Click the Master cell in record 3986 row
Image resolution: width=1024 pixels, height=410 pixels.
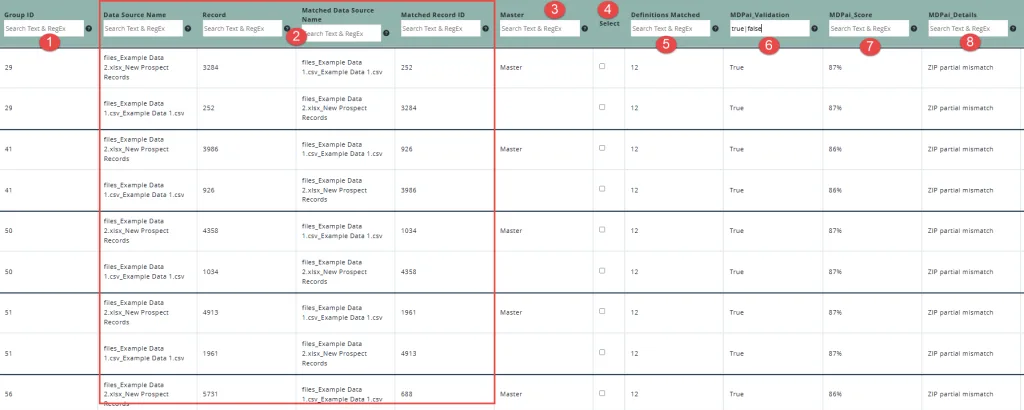click(x=511, y=149)
